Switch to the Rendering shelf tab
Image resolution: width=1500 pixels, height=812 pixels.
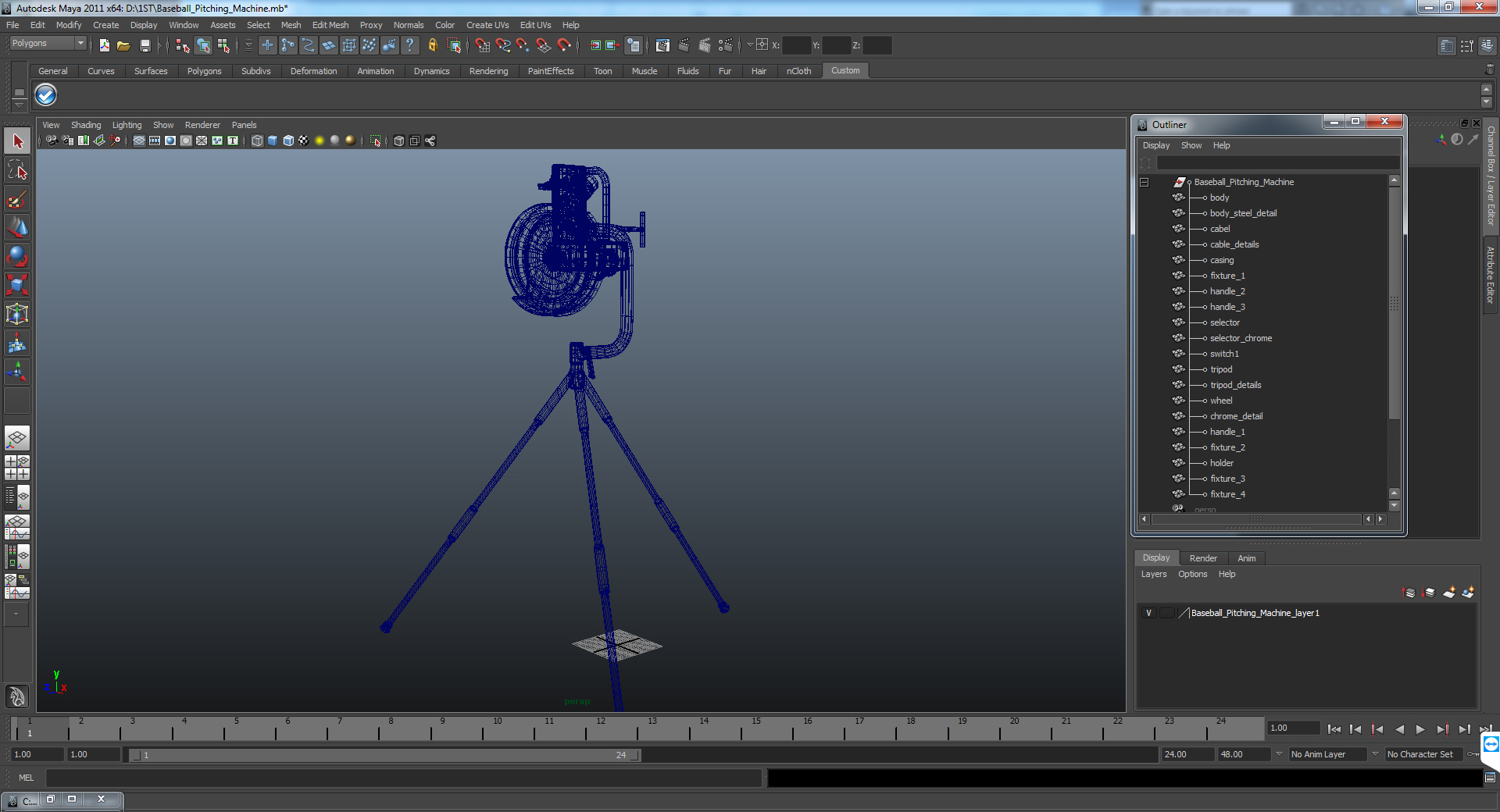tap(488, 71)
